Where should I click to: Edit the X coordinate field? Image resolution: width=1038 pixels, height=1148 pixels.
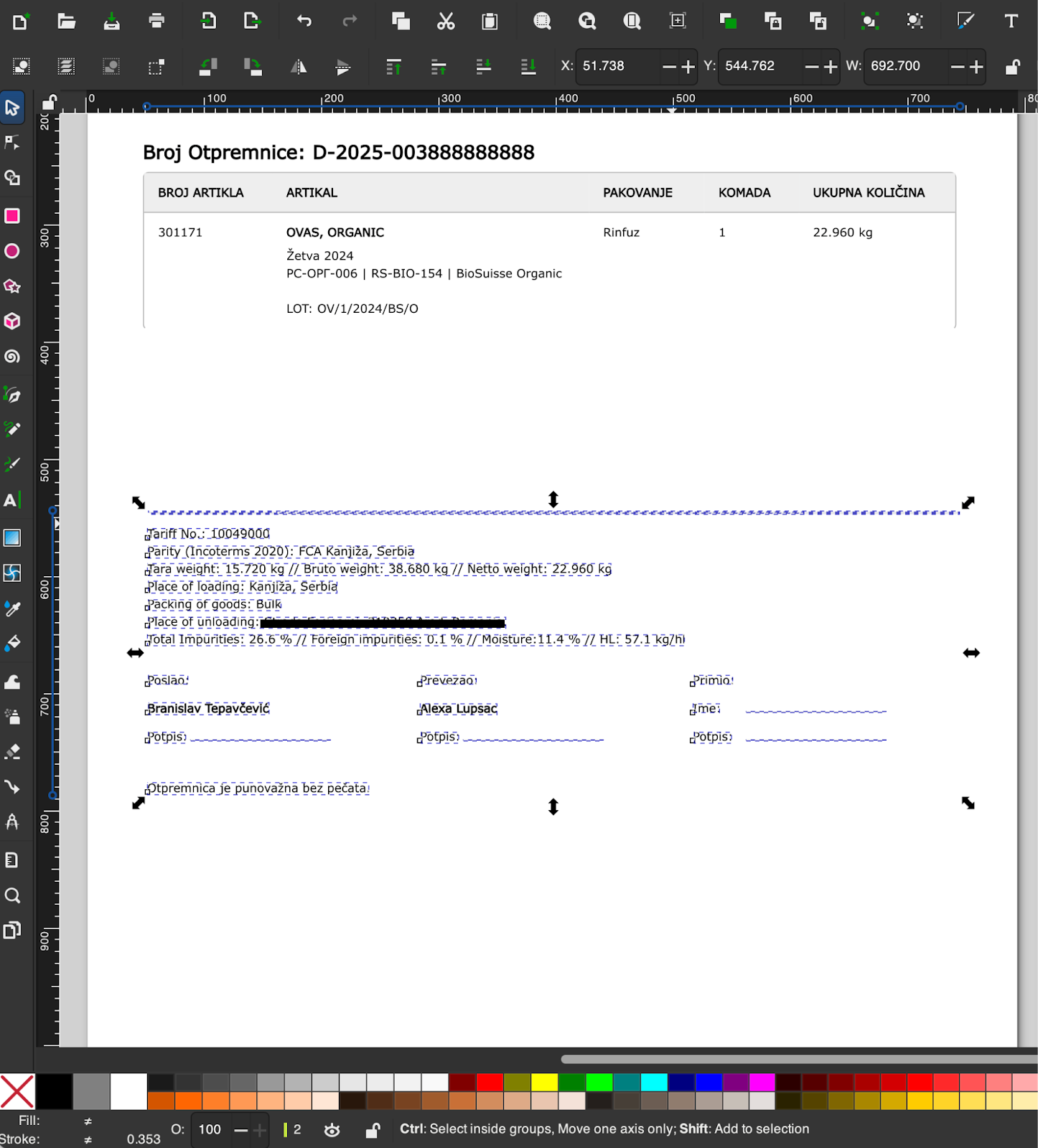coord(618,66)
